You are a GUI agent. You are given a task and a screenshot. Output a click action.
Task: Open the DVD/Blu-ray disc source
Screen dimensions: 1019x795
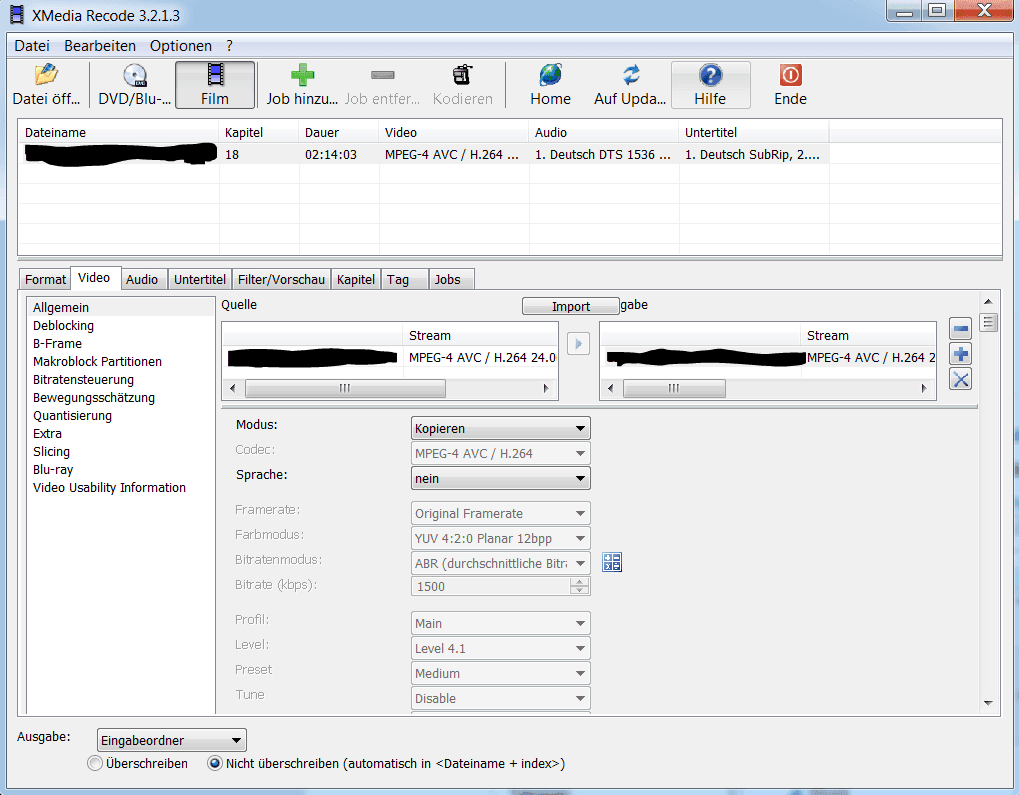point(135,85)
